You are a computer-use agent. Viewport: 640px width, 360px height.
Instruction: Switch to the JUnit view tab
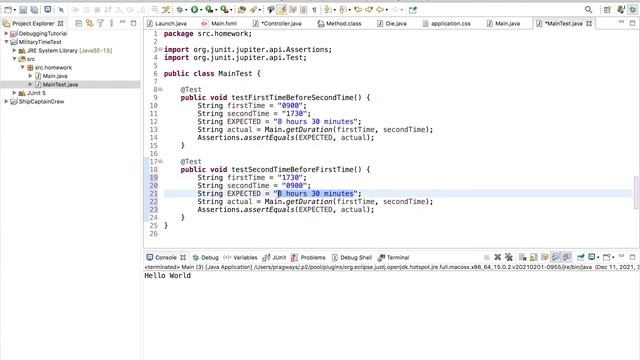pyautogui.click(x=275, y=258)
